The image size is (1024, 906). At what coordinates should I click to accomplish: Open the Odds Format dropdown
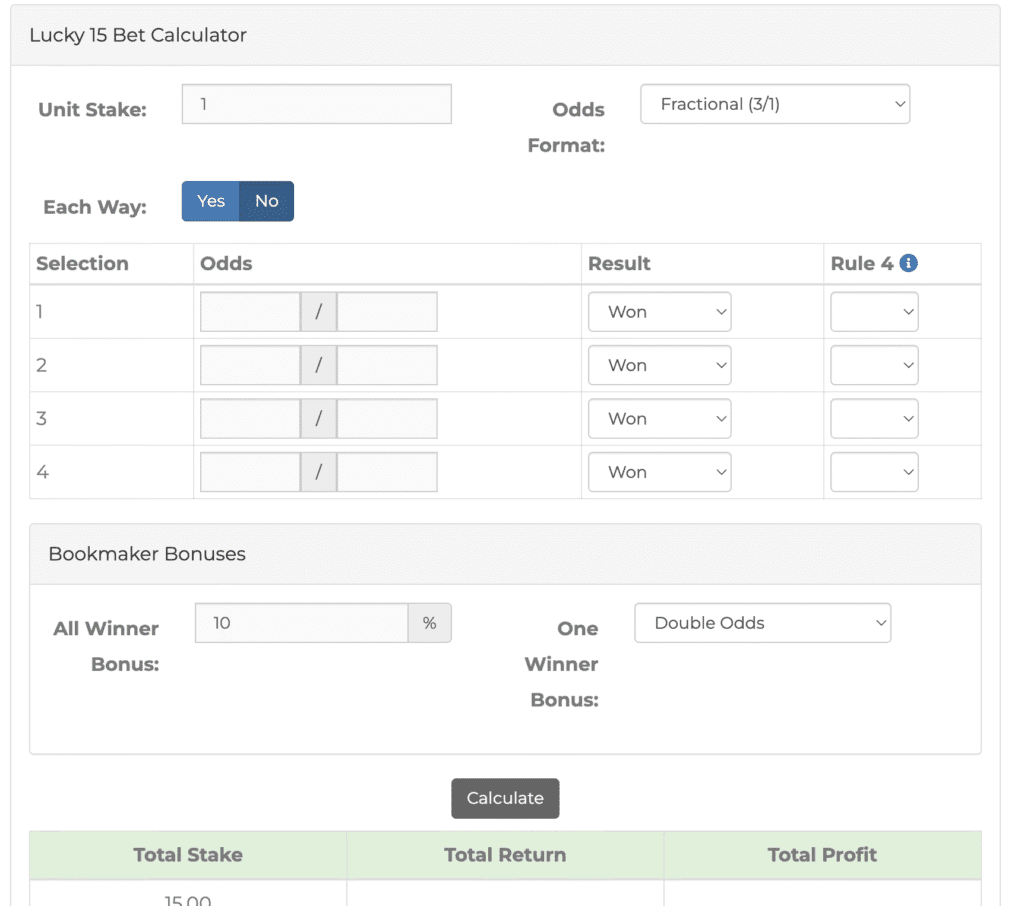pyautogui.click(x=774, y=104)
